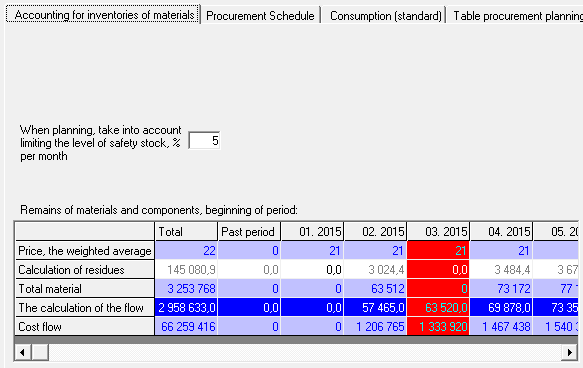Open Accounting for inventories of materials tab
The width and height of the screenshot is (583, 368).
103,15
